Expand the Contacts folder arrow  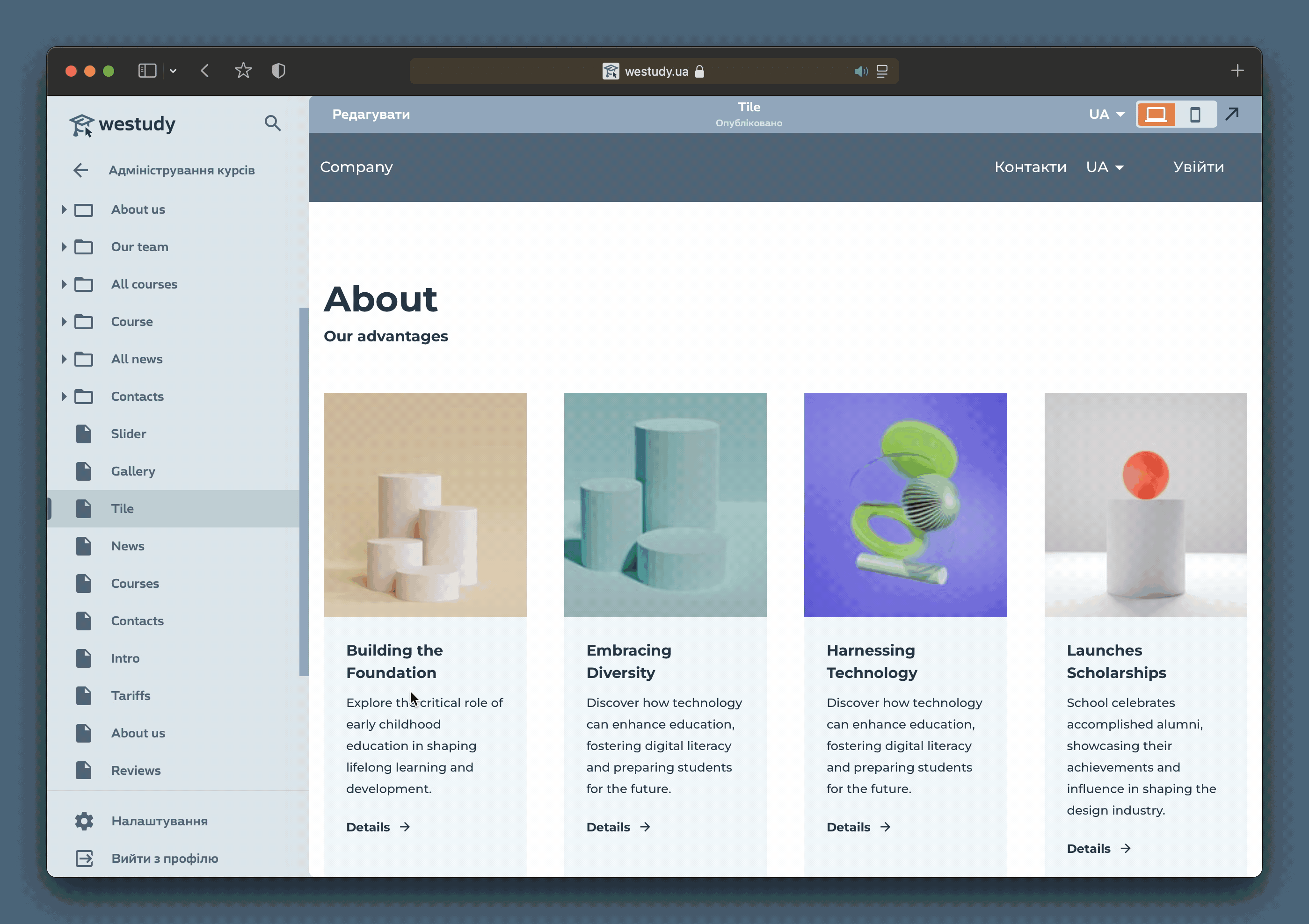(65, 397)
